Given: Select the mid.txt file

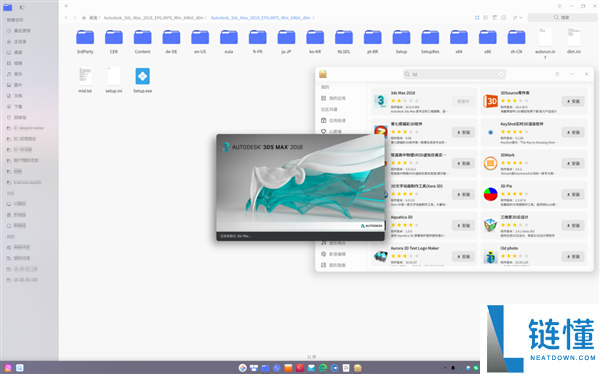Looking at the screenshot, I should point(85,80).
